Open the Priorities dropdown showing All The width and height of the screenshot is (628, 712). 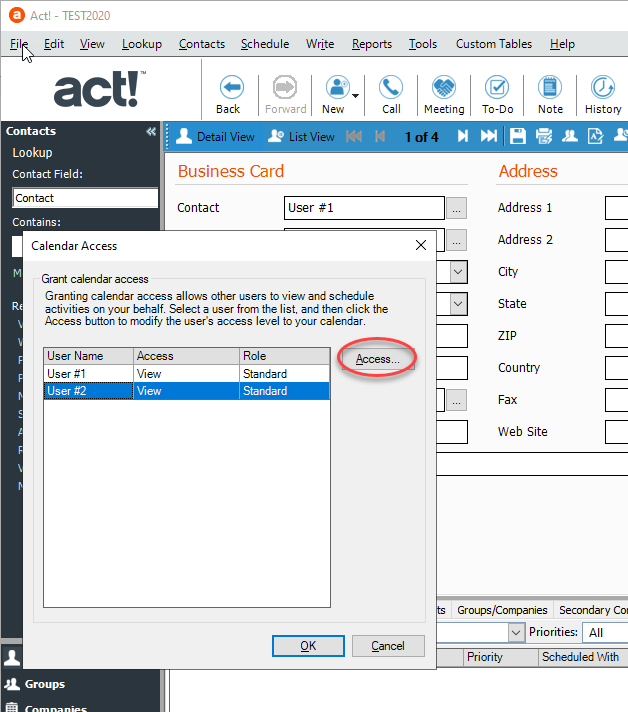pyautogui.click(x=605, y=632)
